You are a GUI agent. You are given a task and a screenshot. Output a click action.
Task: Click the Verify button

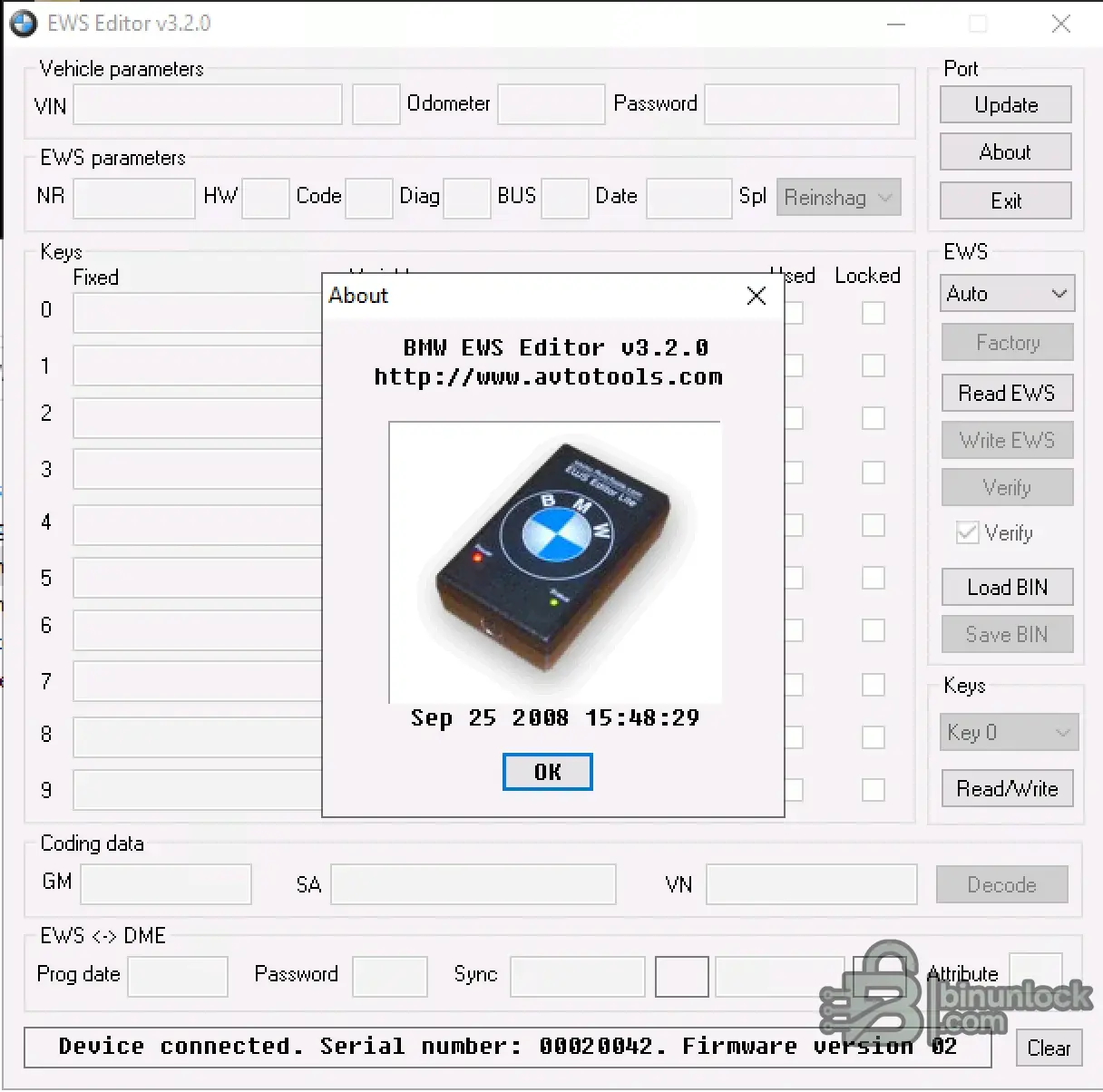pyautogui.click(x=1008, y=488)
